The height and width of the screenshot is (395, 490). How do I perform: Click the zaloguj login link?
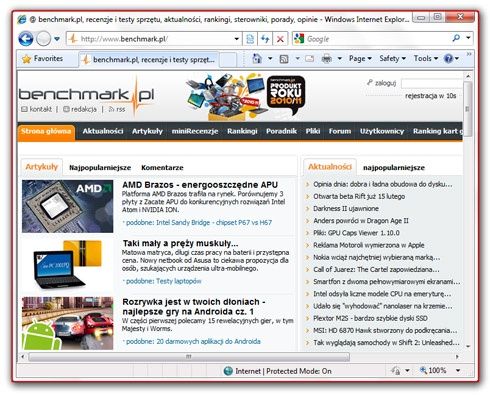[x=382, y=83]
